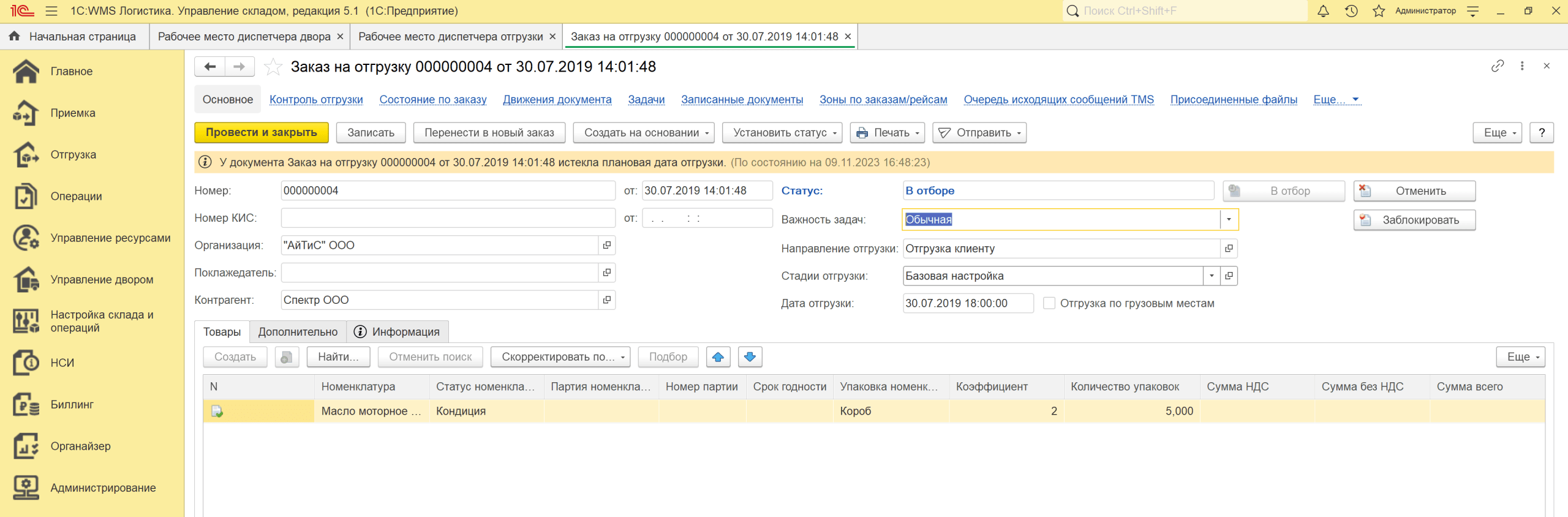Click the get link chain icon

(1497, 66)
